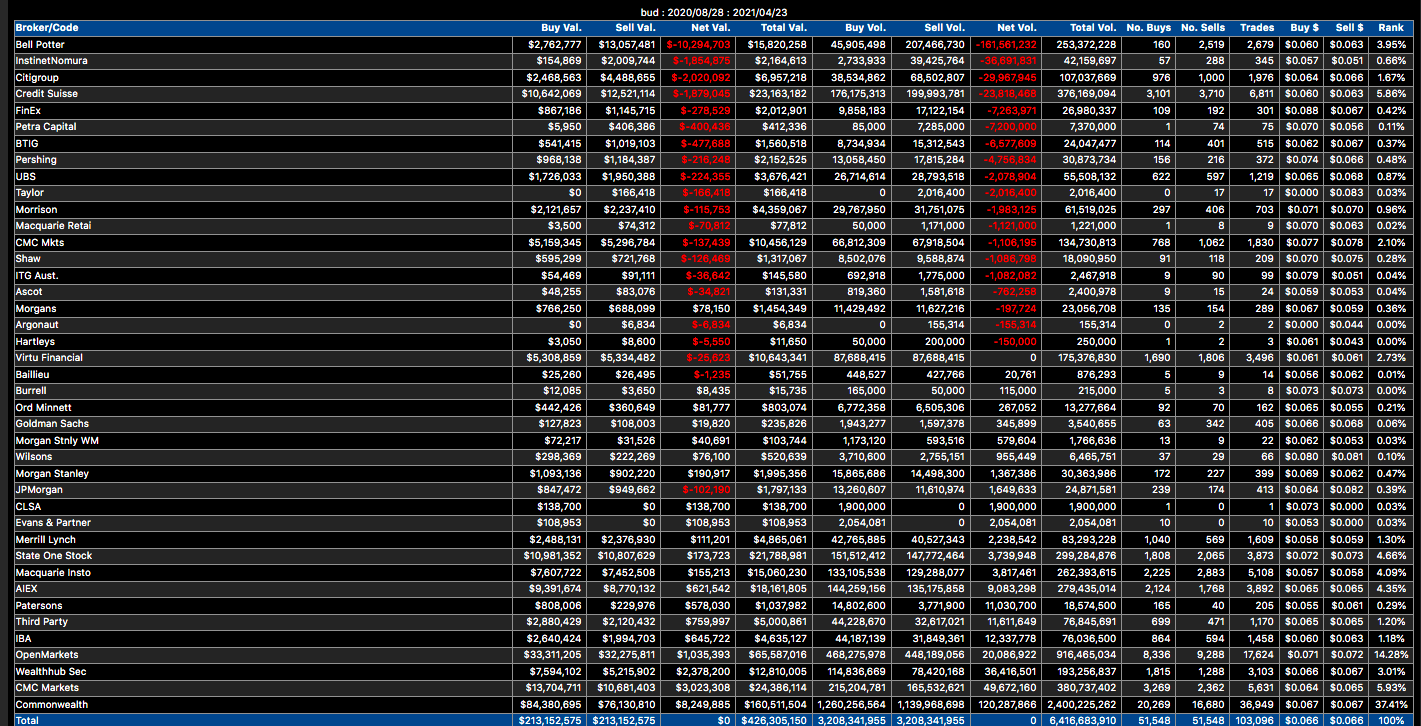Click the Broker/Code column header

(x=46, y=28)
